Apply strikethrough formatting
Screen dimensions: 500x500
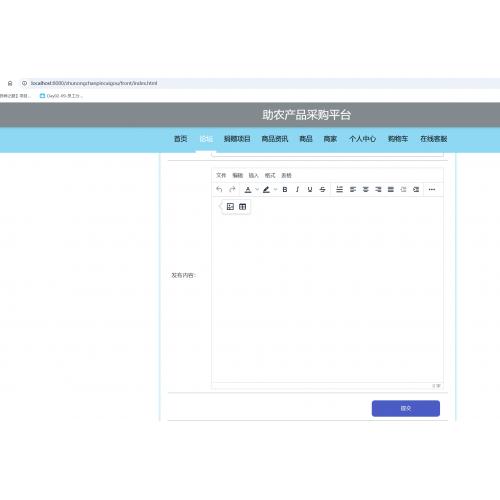coord(322,189)
